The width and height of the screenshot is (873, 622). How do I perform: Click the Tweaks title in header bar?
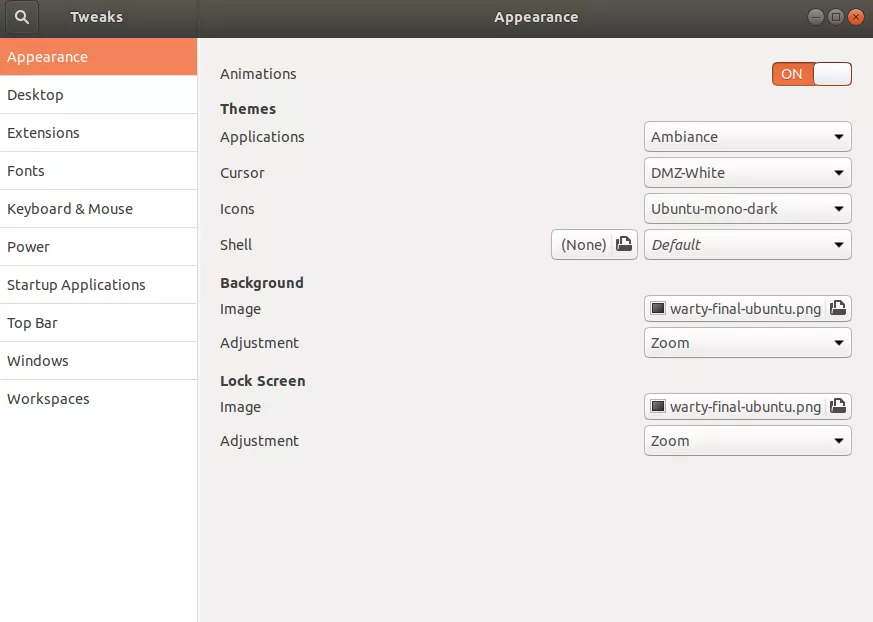click(x=96, y=17)
